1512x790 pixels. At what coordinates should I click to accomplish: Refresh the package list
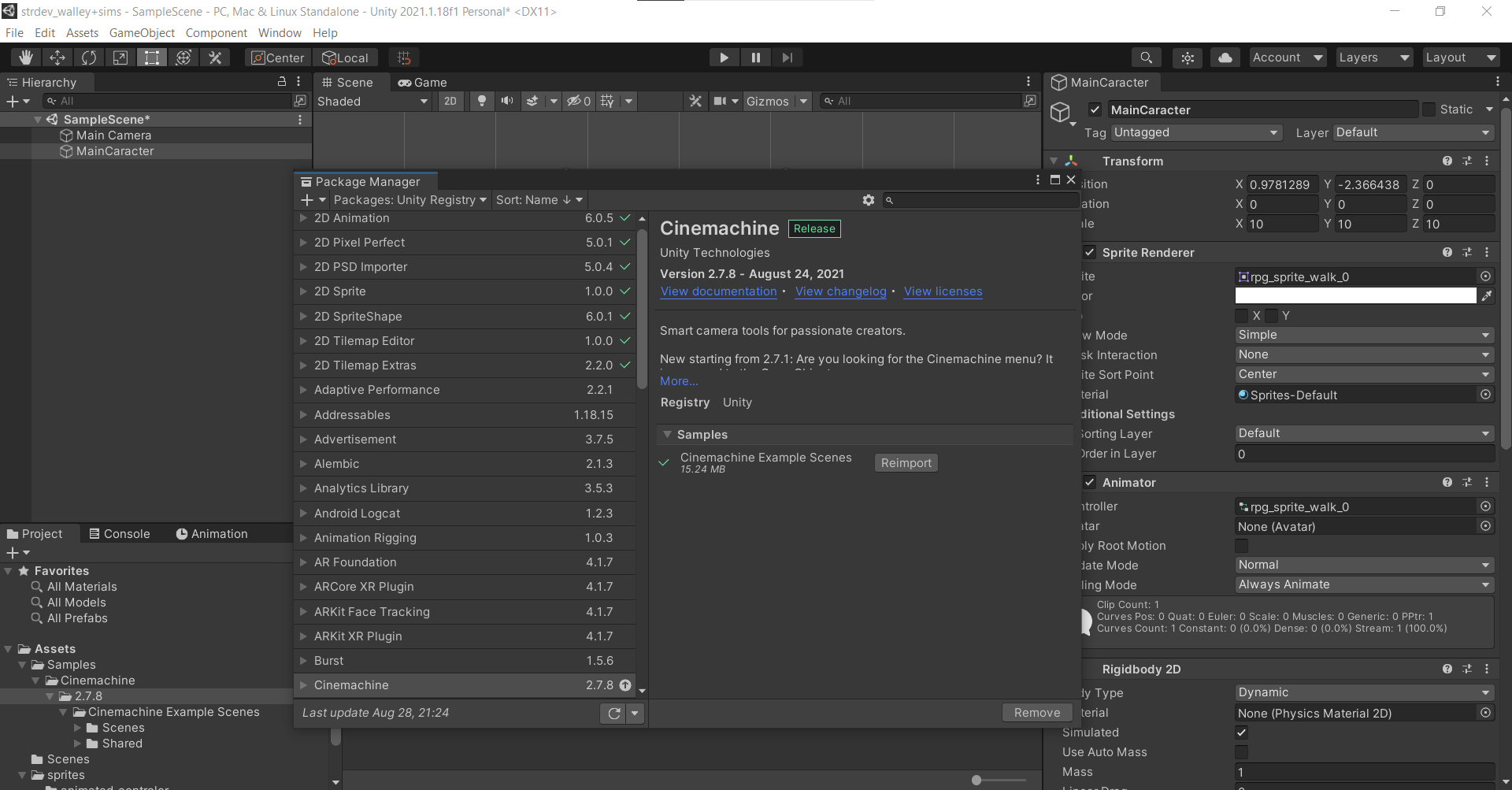coord(614,713)
